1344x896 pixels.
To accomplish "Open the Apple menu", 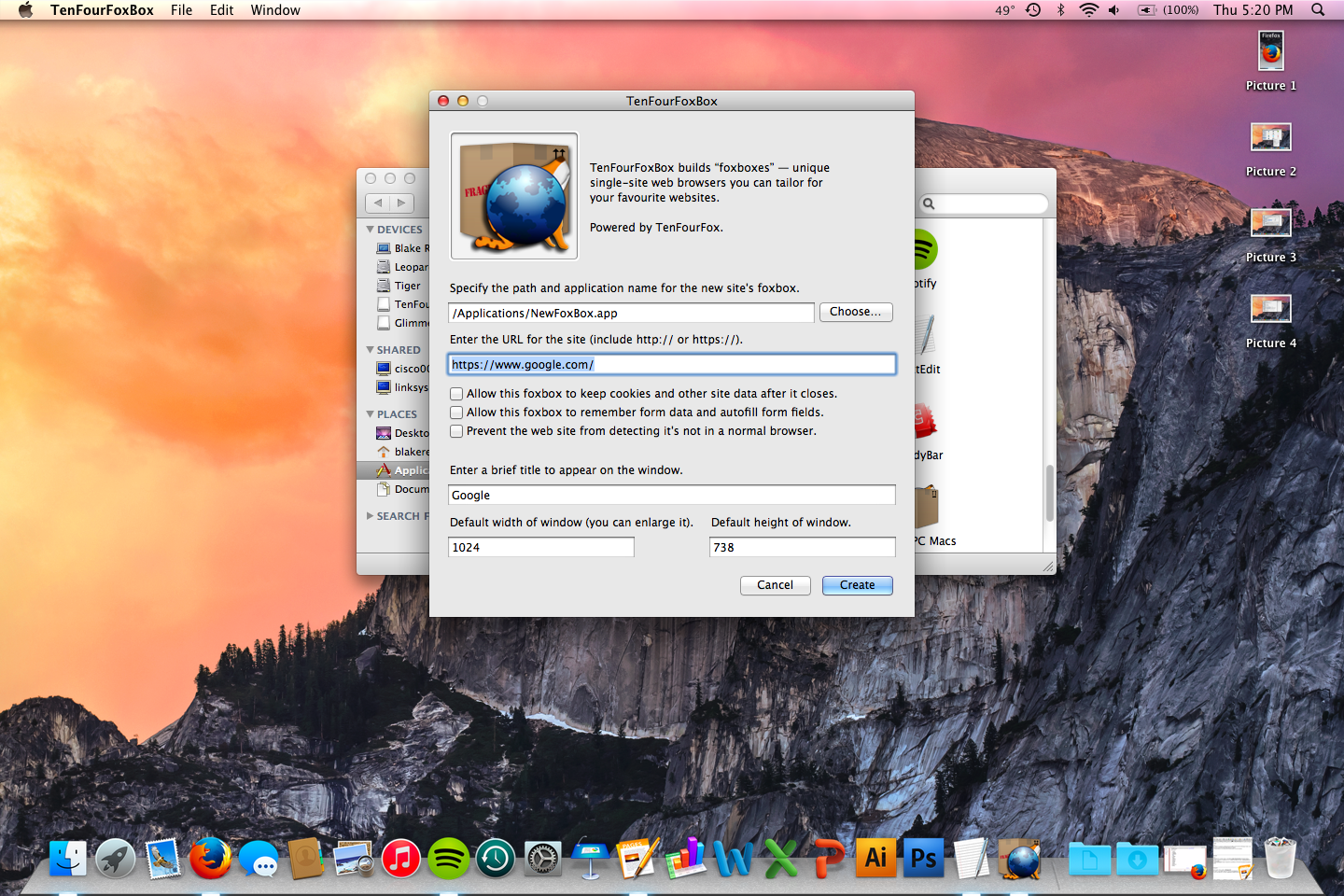I will (25, 9).
